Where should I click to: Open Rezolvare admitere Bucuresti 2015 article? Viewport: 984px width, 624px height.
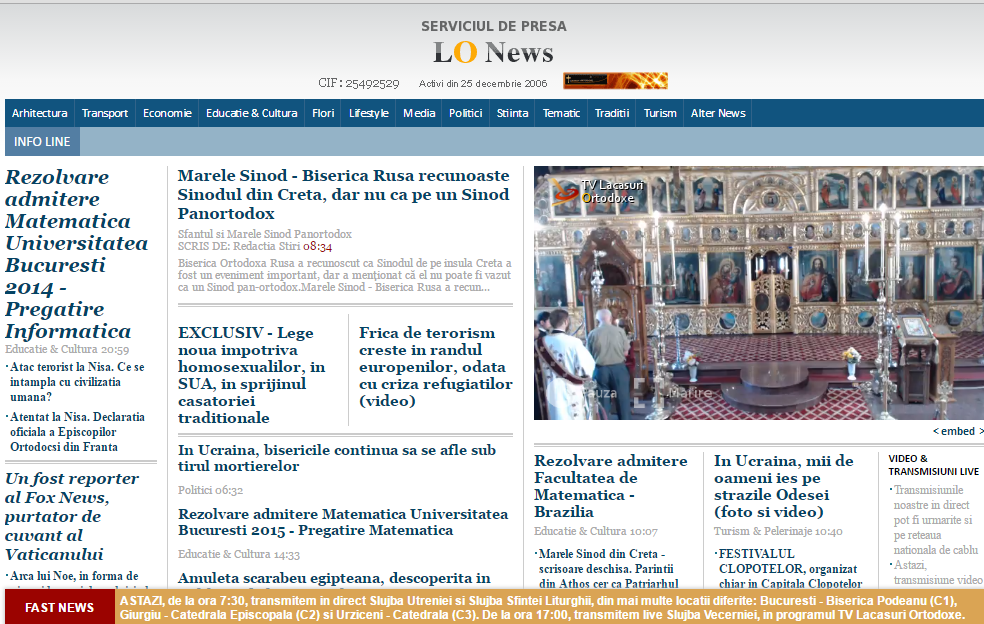tap(343, 522)
